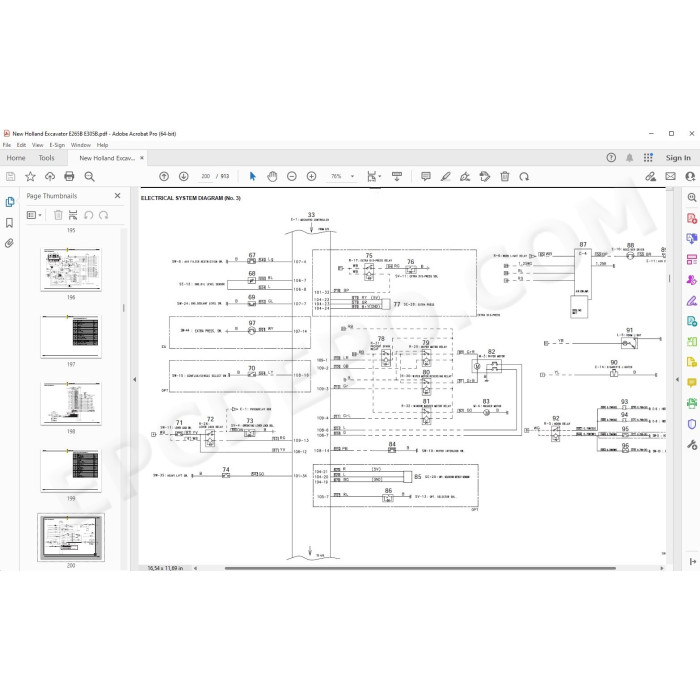
Task: Click the Delete trash toolbar icon
Action: click(504, 176)
